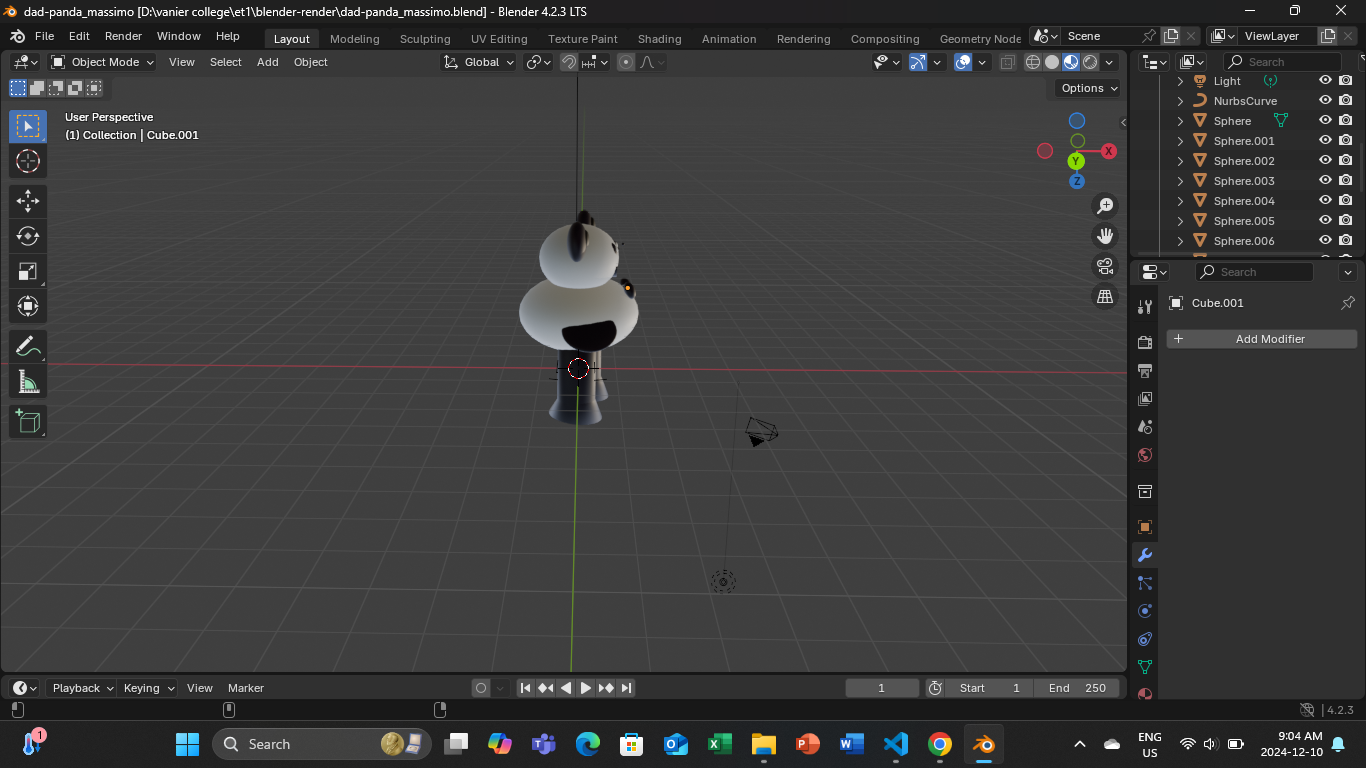The height and width of the screenshot is (768, 1366).
Task: Click the Options button in the viewport
Action: click(1088, 88)
